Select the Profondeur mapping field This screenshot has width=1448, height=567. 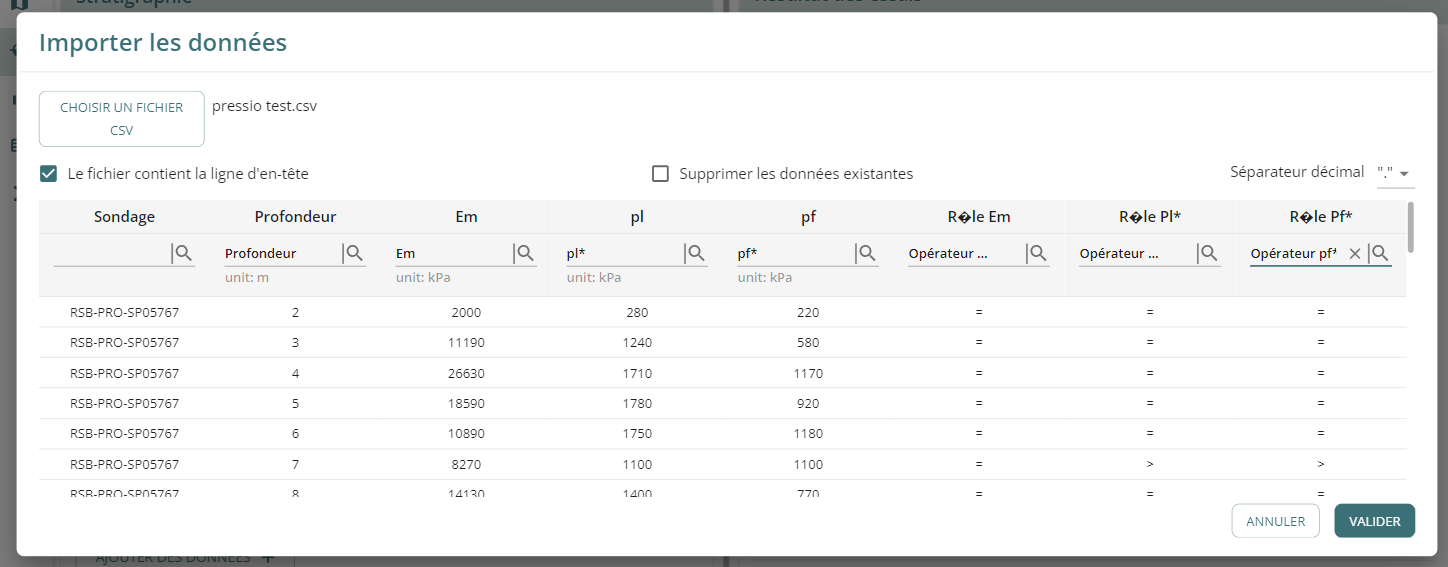pyautogui.click(x=280, y=254)
